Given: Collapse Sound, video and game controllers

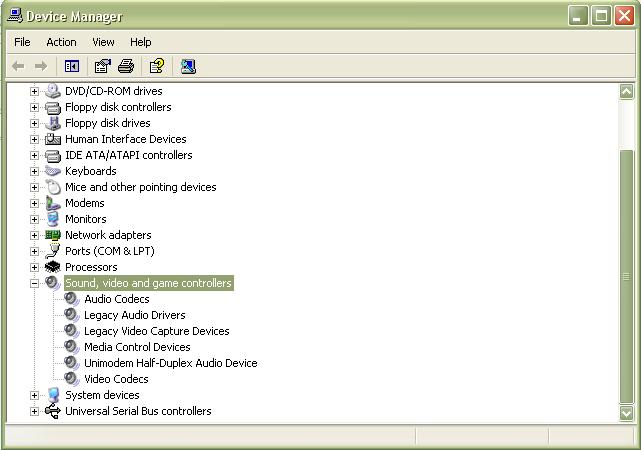Looking at the screenshot, I should [x=34, y=283].
